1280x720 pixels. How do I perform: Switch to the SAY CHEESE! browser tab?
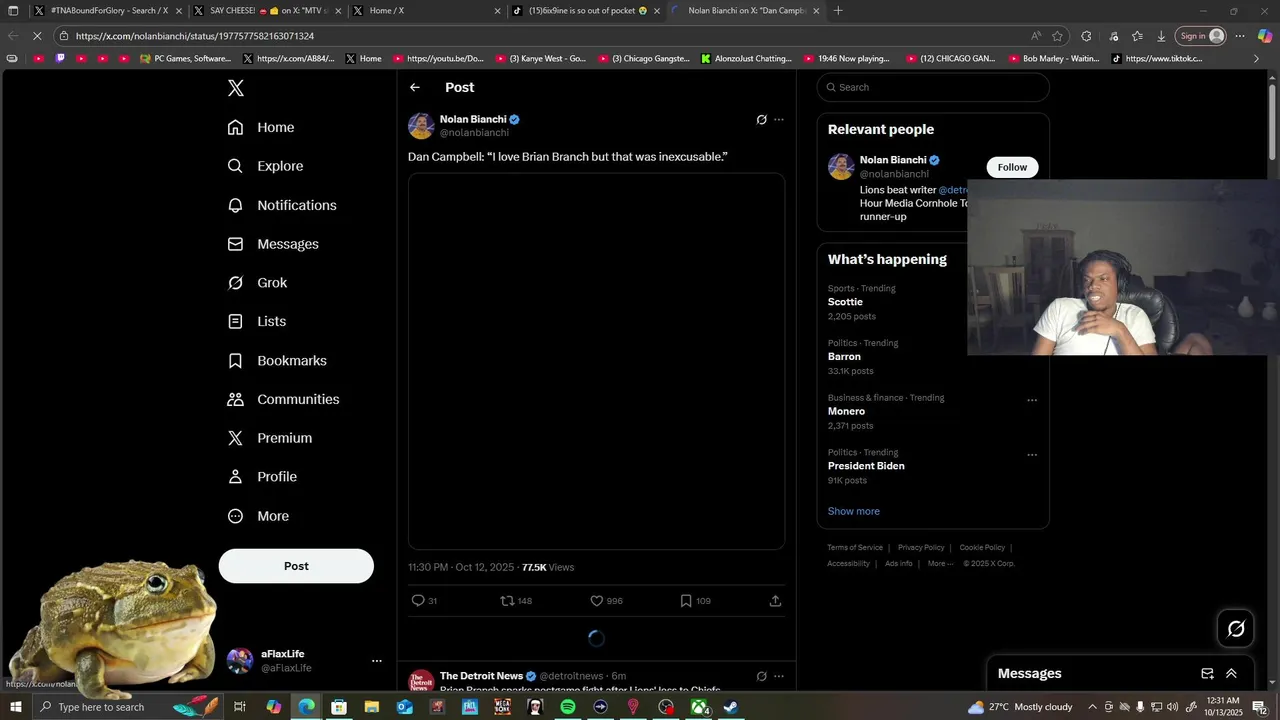pyautogui.click(x=269, y=11)
